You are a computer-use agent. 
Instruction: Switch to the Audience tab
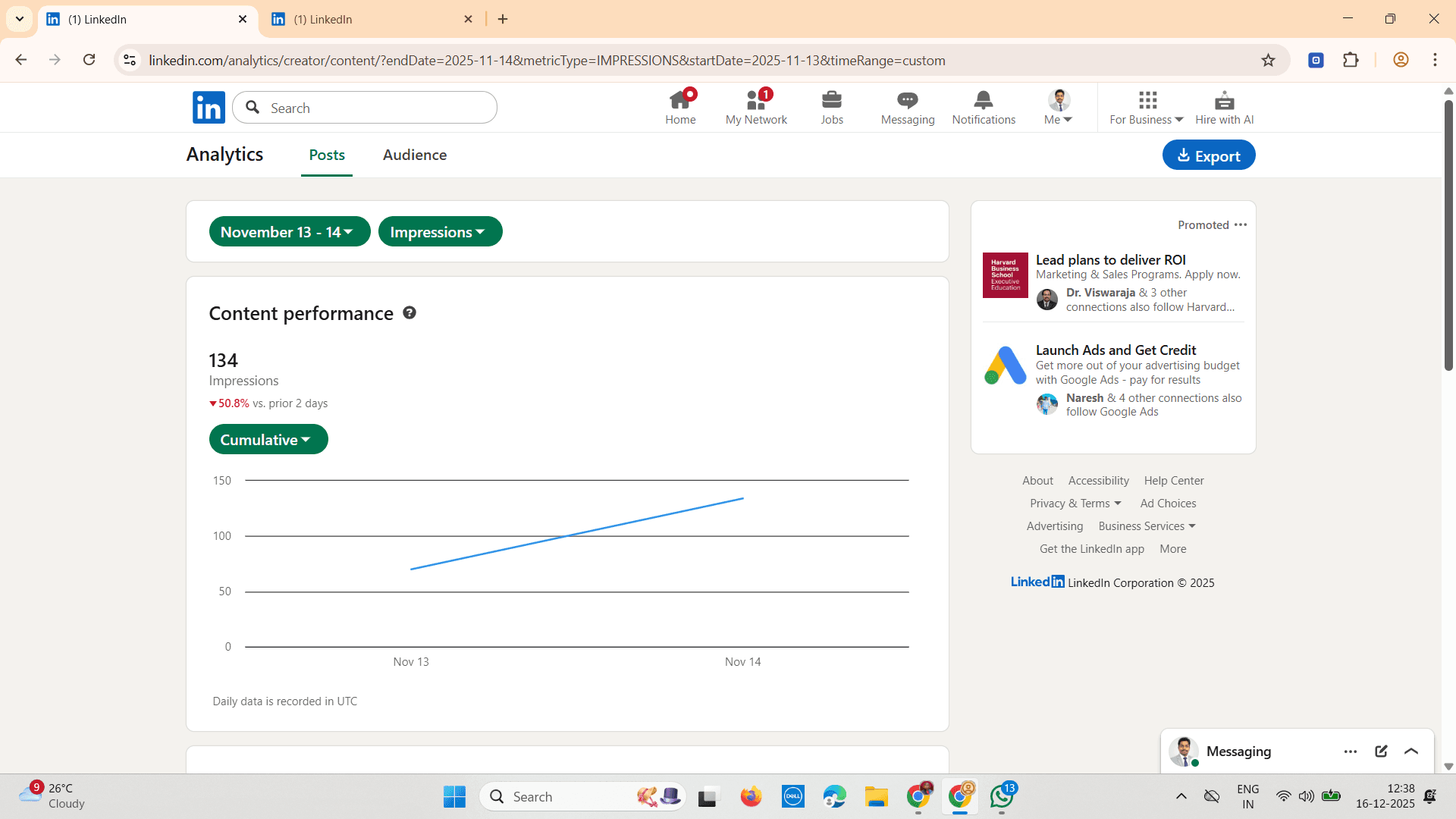[x=415, y=155]
